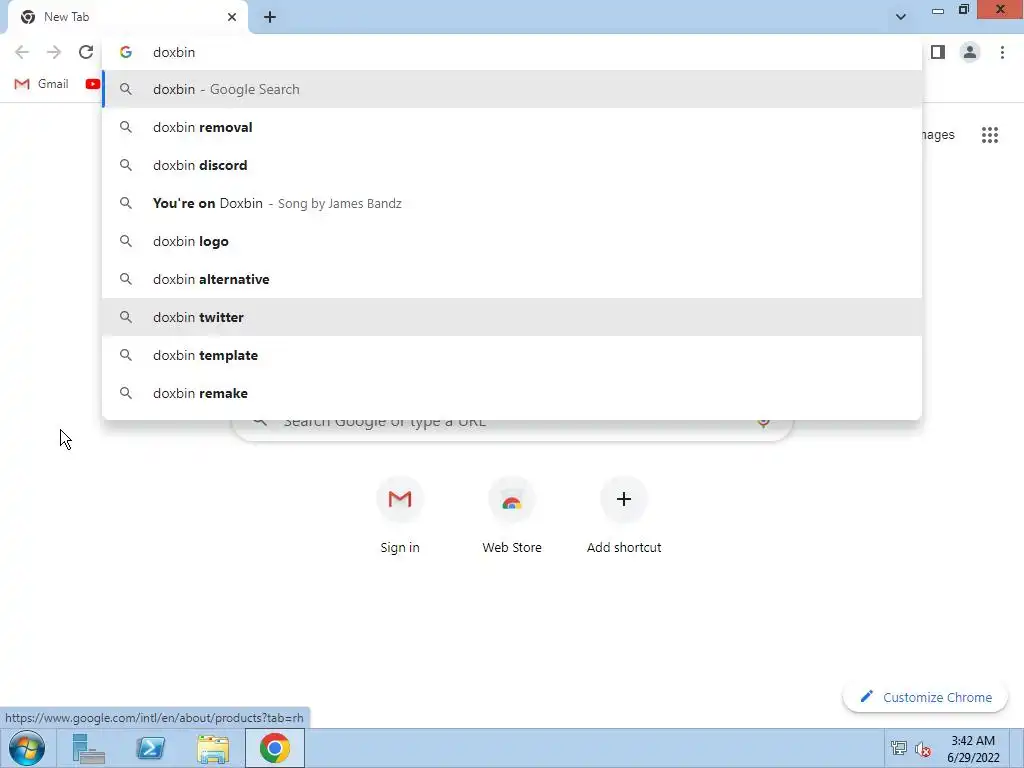Open the Google apps grid
1024x768 pixels.
(990, 135)
